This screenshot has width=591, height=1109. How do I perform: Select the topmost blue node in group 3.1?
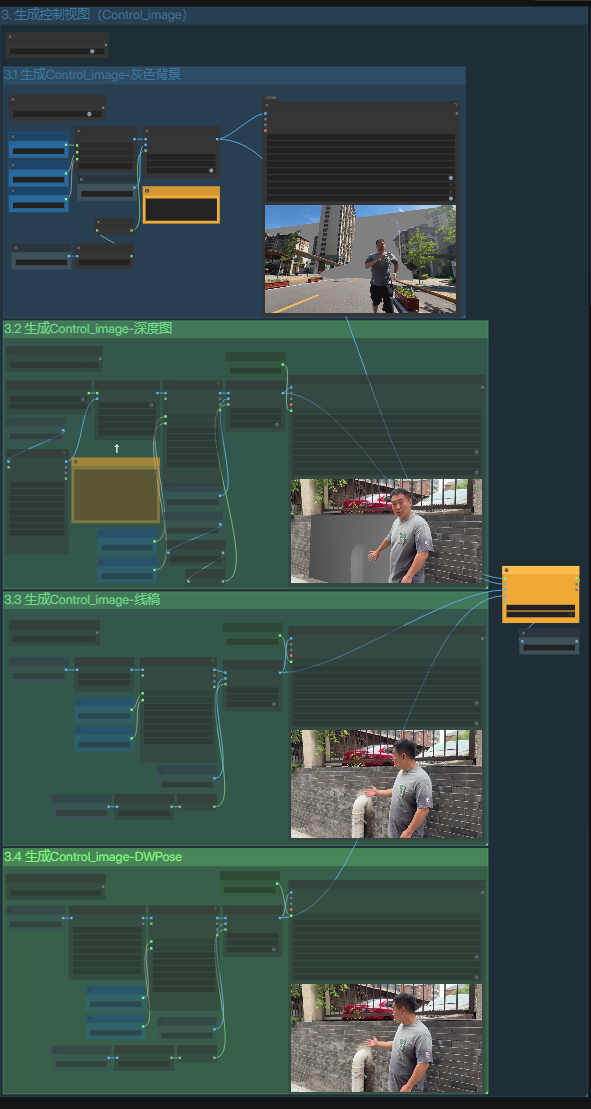click(x=39, y=145)
